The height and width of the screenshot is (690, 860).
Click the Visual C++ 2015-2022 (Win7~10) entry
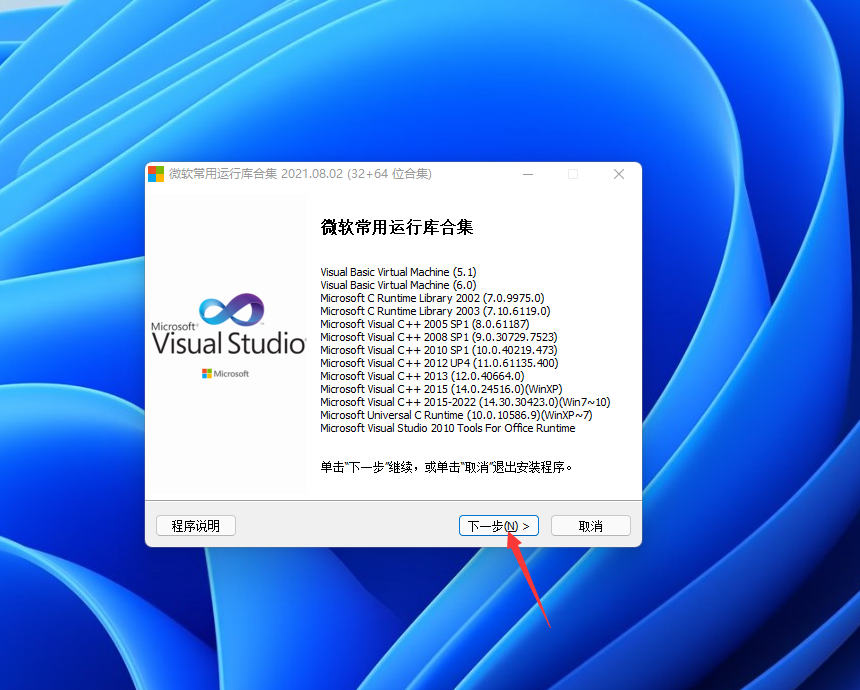(465, 402)
